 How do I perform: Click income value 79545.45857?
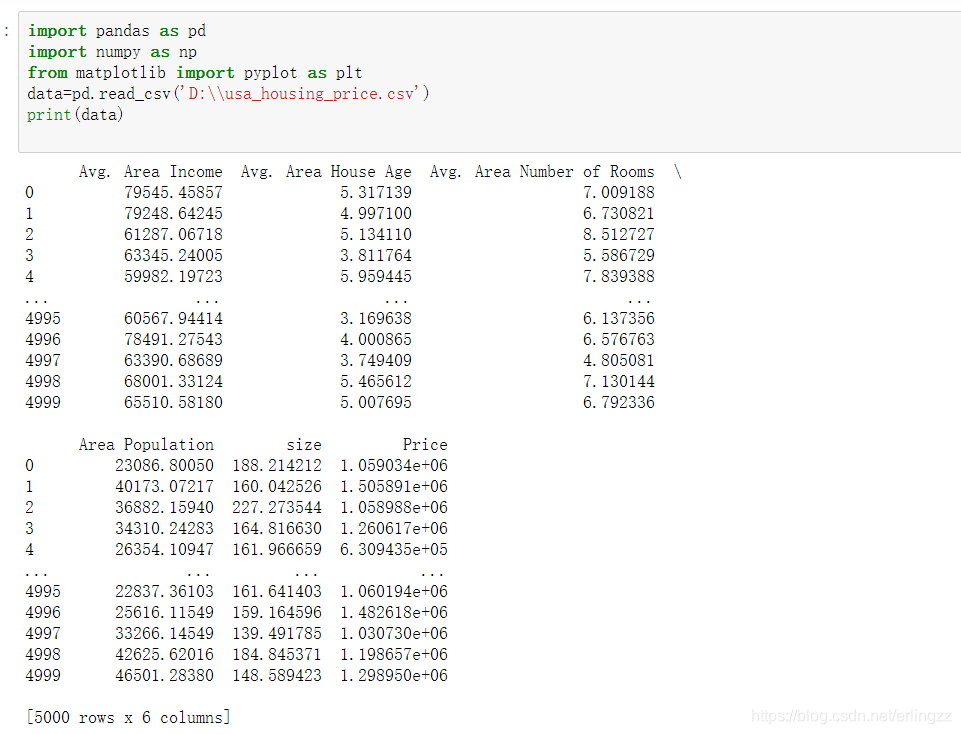pyautogui.click(x=173, y=192)
